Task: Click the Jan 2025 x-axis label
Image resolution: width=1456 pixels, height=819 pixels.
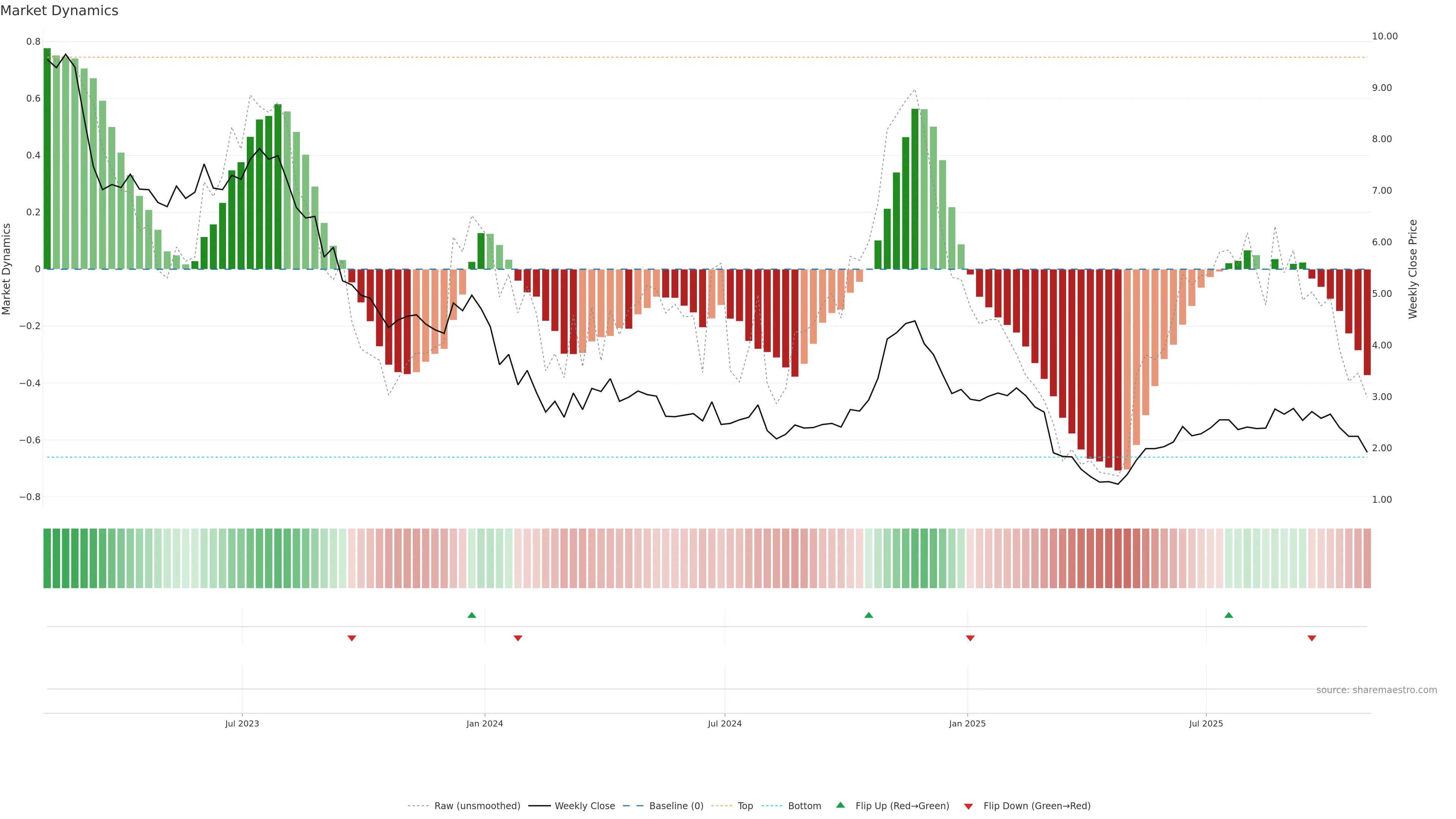Action: [967, 723]
